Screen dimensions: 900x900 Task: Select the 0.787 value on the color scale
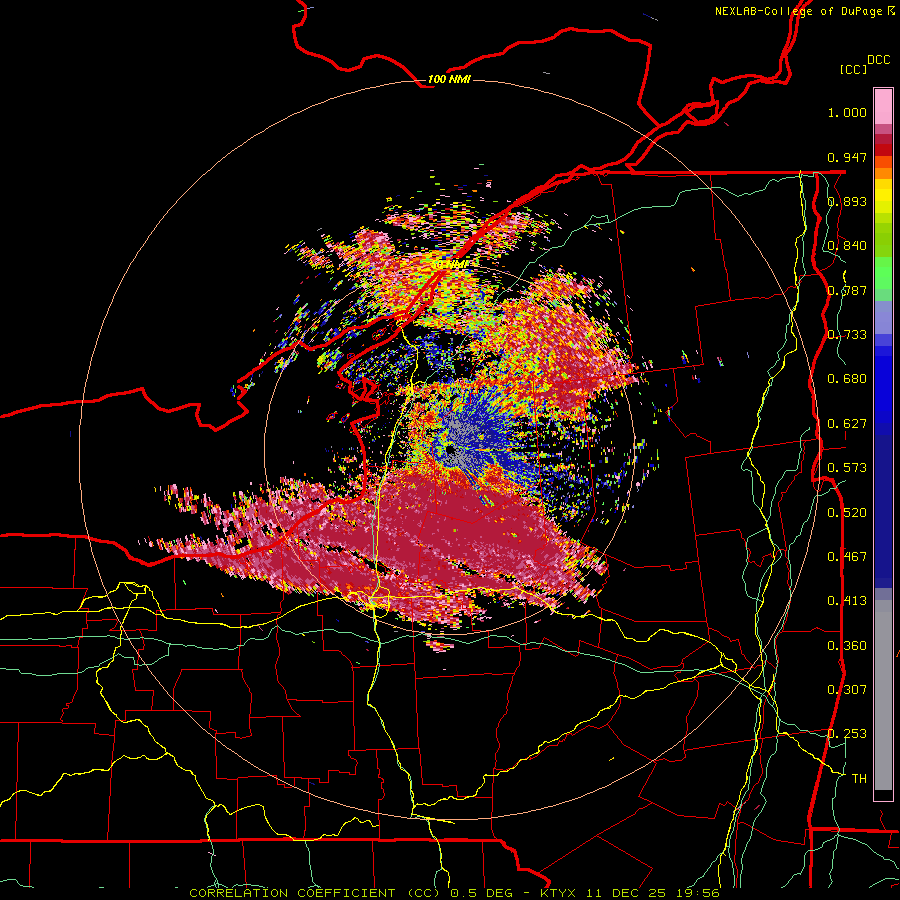click(x=847, y=290)
